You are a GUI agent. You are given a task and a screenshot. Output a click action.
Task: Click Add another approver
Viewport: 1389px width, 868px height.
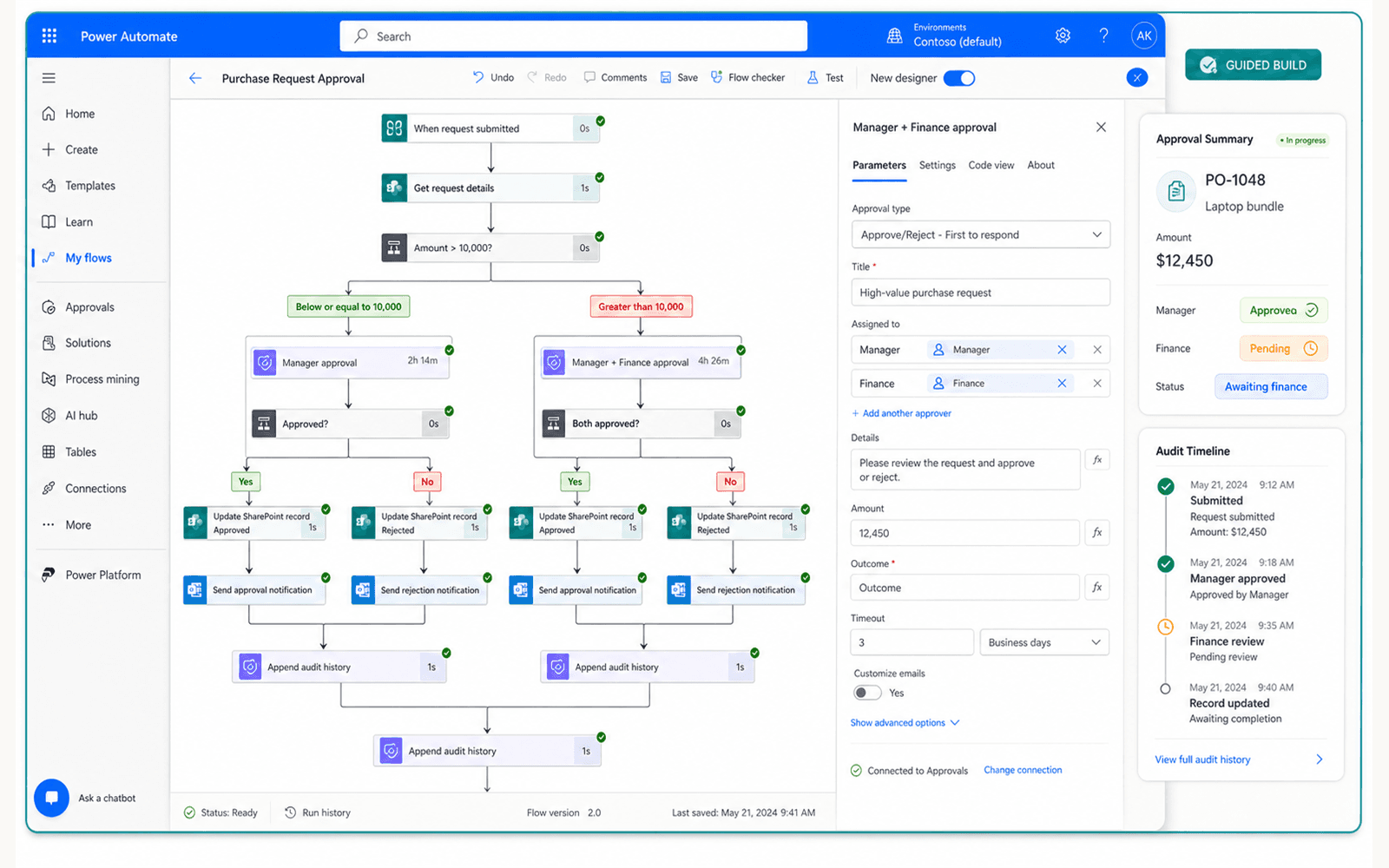[901, 413]
